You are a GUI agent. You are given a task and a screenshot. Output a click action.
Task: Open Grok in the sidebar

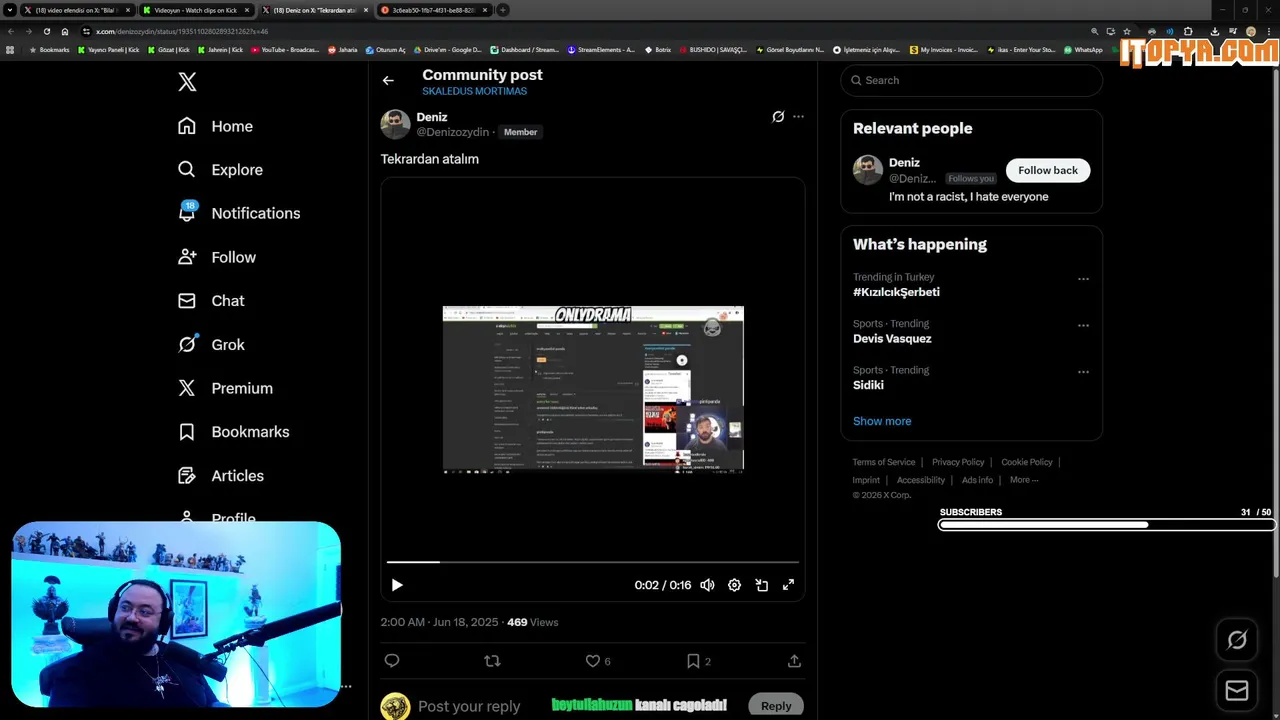pos(210,344)
